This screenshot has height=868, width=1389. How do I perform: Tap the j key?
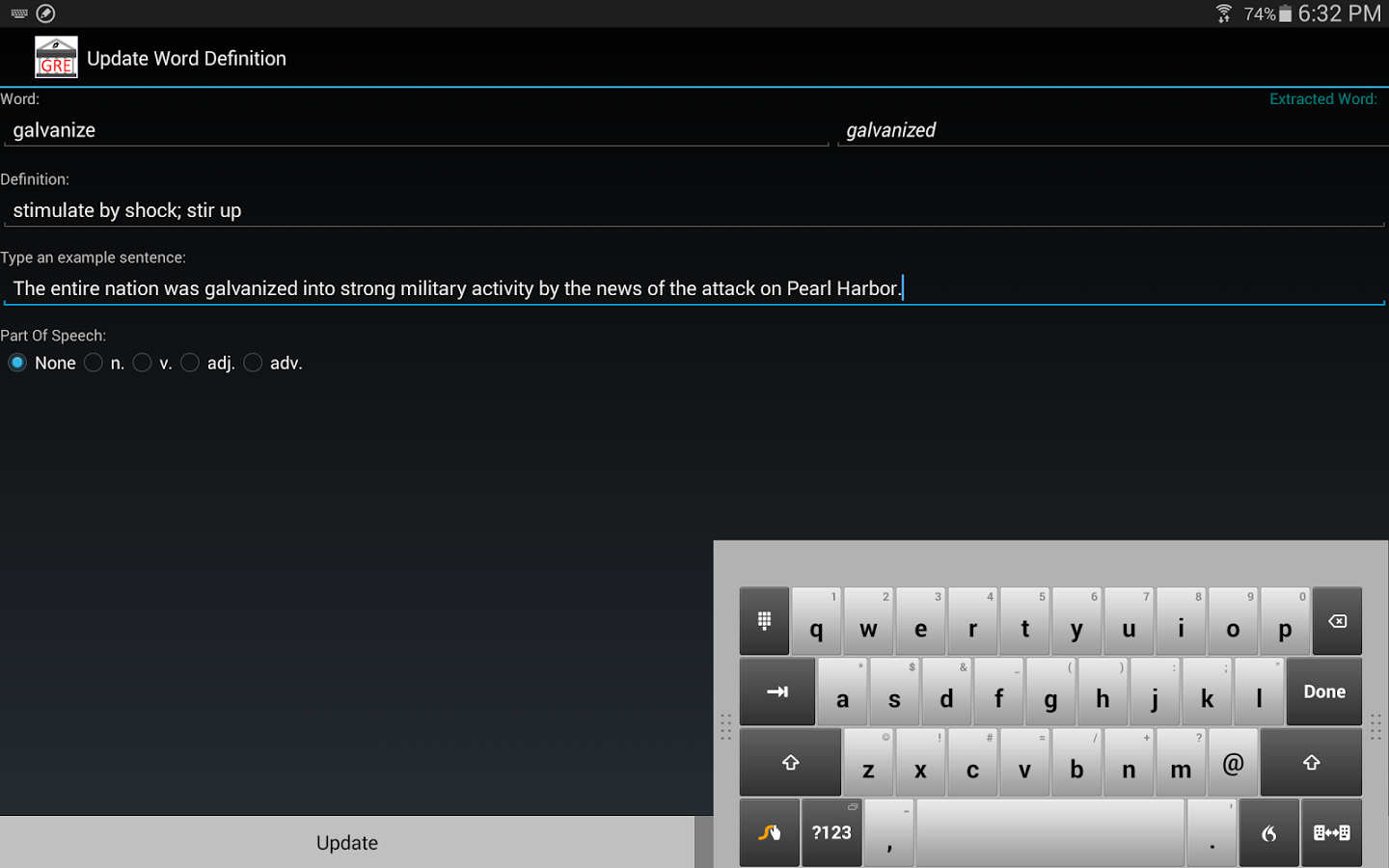click(x=1155, y=692)
